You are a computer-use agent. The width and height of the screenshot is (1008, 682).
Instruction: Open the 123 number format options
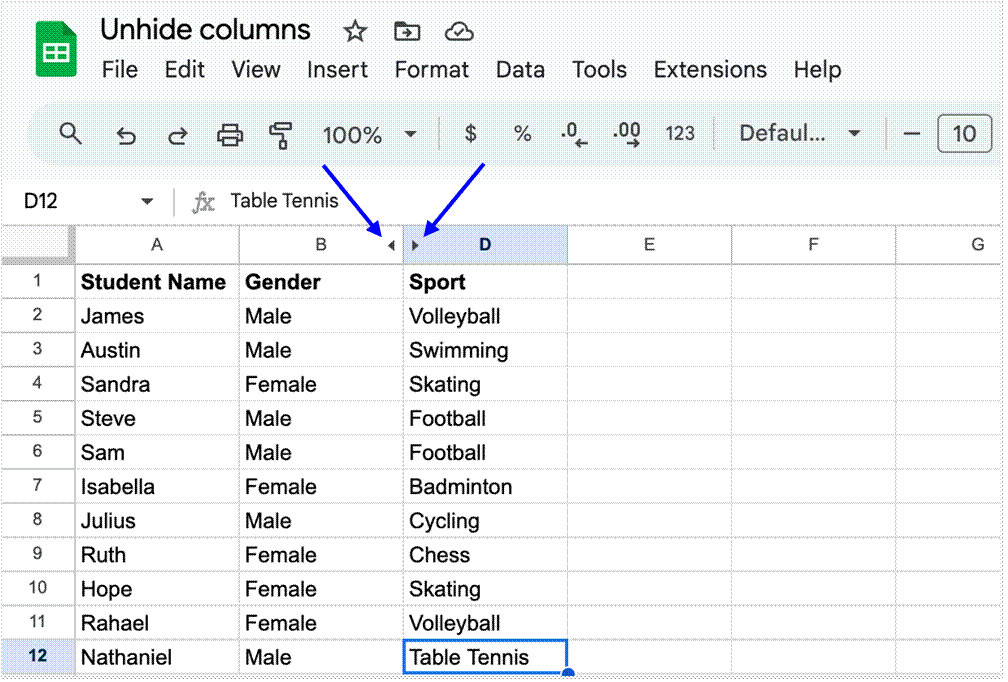click(681, 133)
